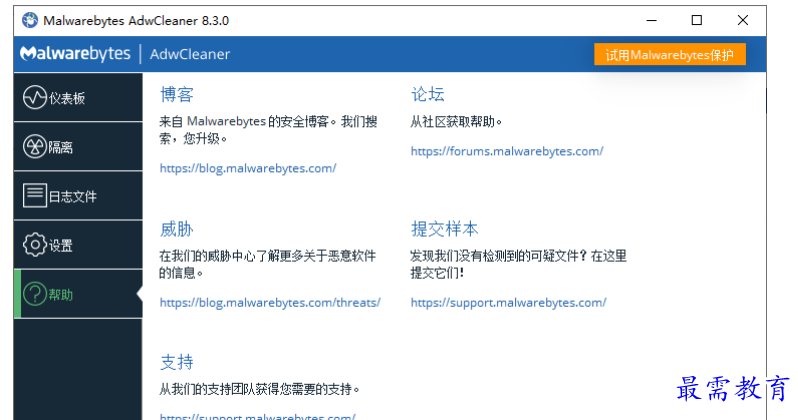
Task: Maximize the AdwCleaner window
Action: click(697, 20)
